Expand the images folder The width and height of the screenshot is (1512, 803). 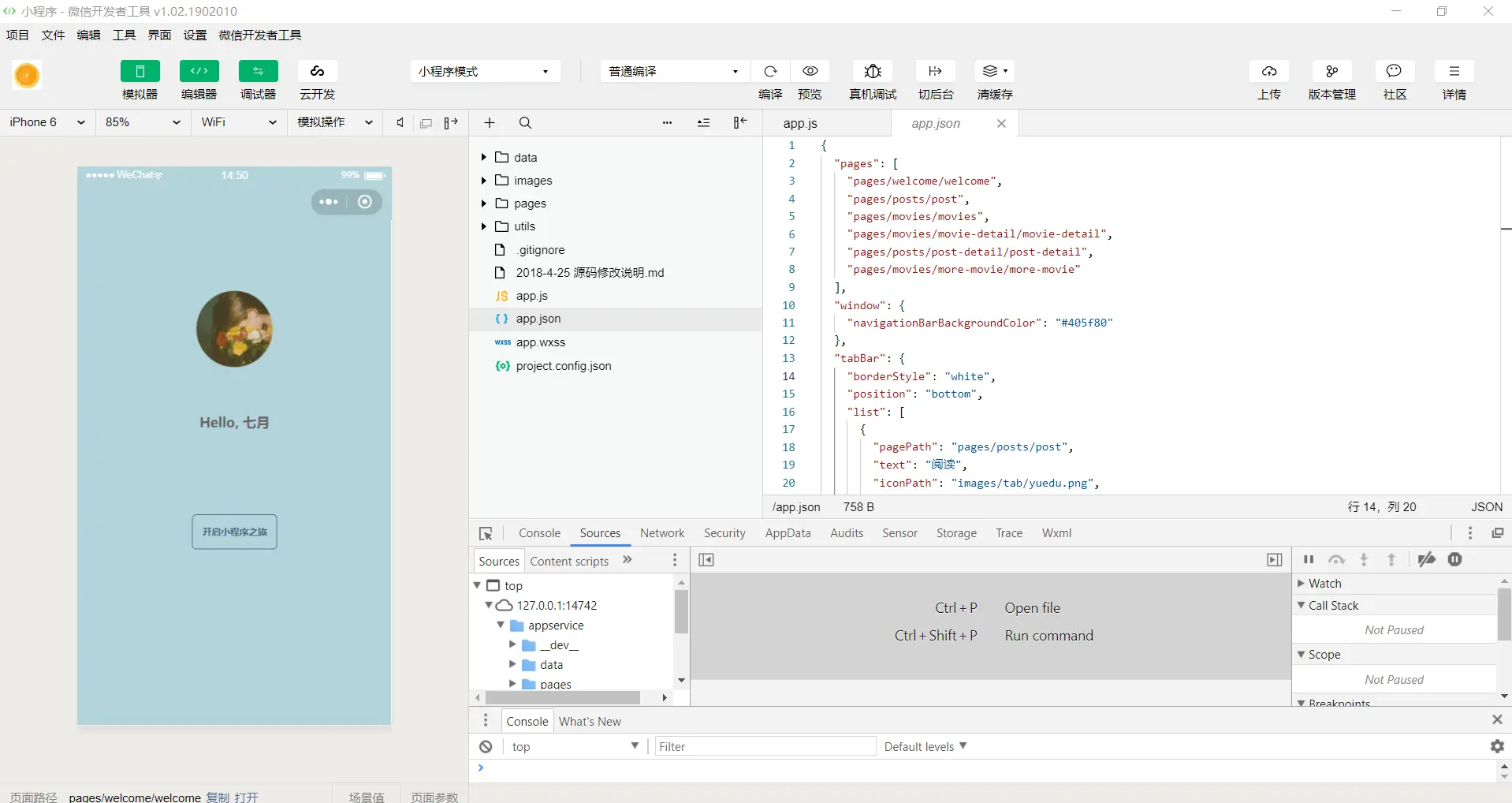483,180
